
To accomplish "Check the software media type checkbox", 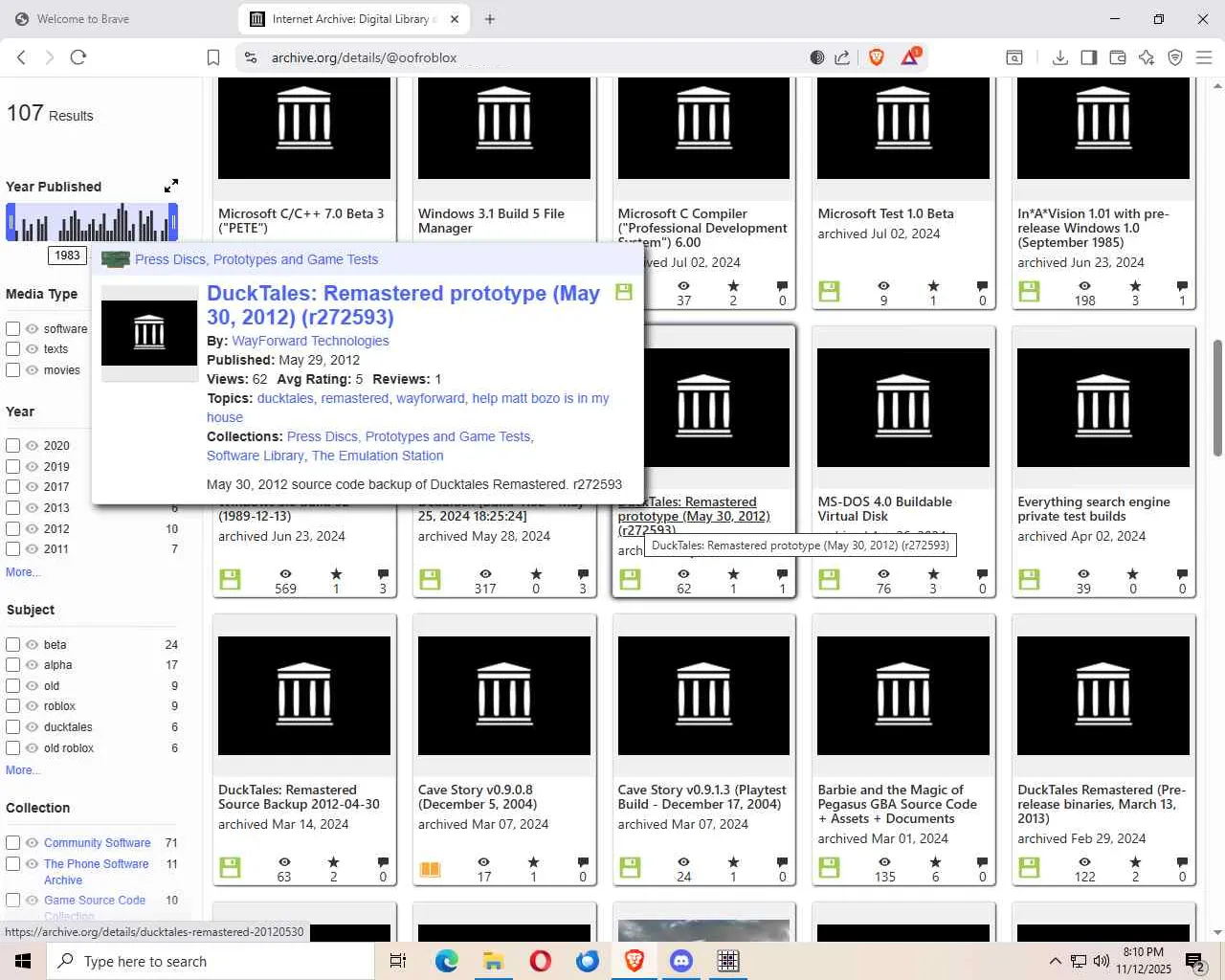I will pyautogui.click(x=13, y=328).
